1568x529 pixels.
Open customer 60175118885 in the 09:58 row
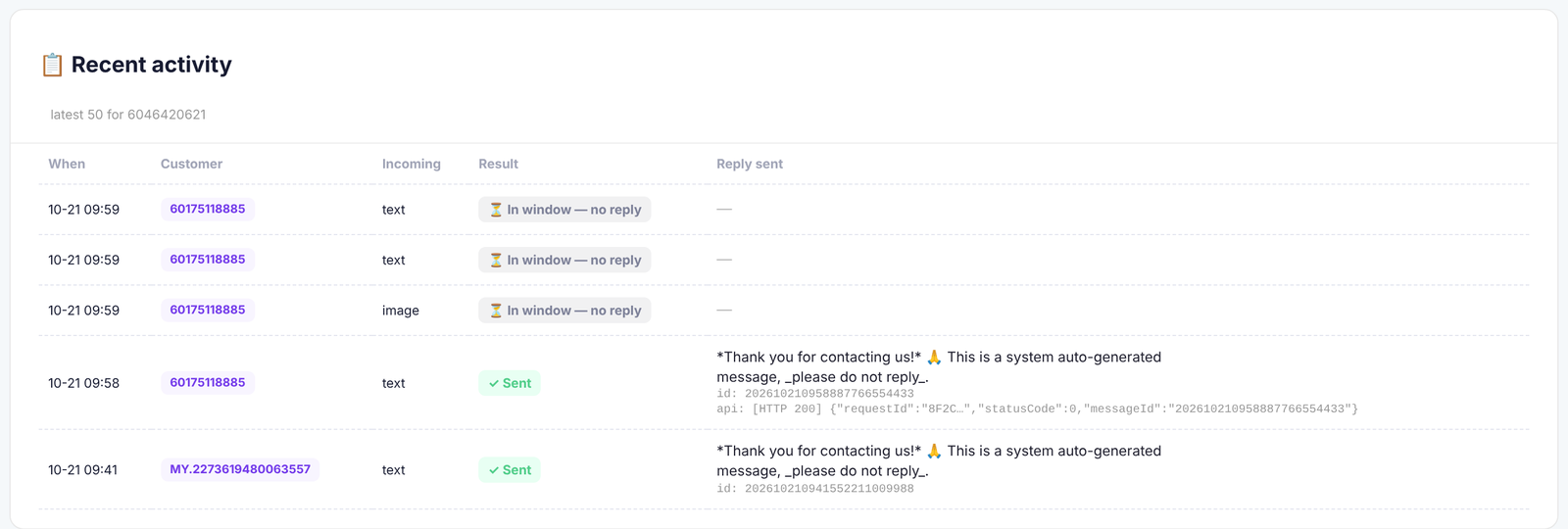(208, 382)
